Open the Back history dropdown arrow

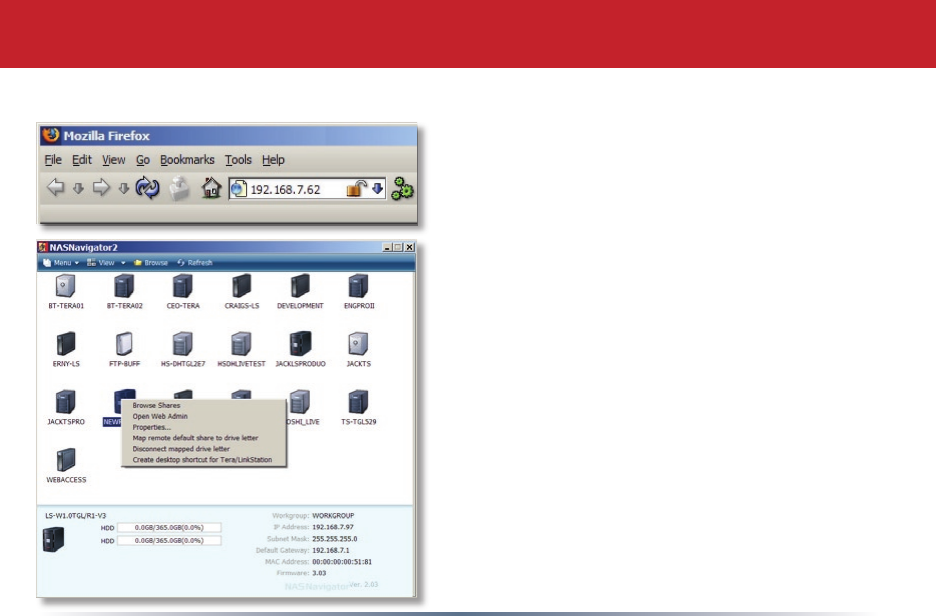click(x=78, y=189)
